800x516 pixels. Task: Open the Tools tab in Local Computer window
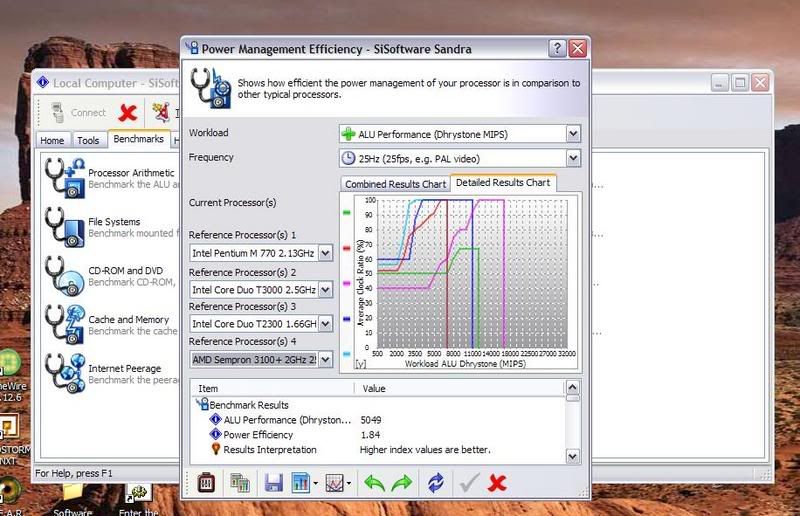tap(88, 140)
